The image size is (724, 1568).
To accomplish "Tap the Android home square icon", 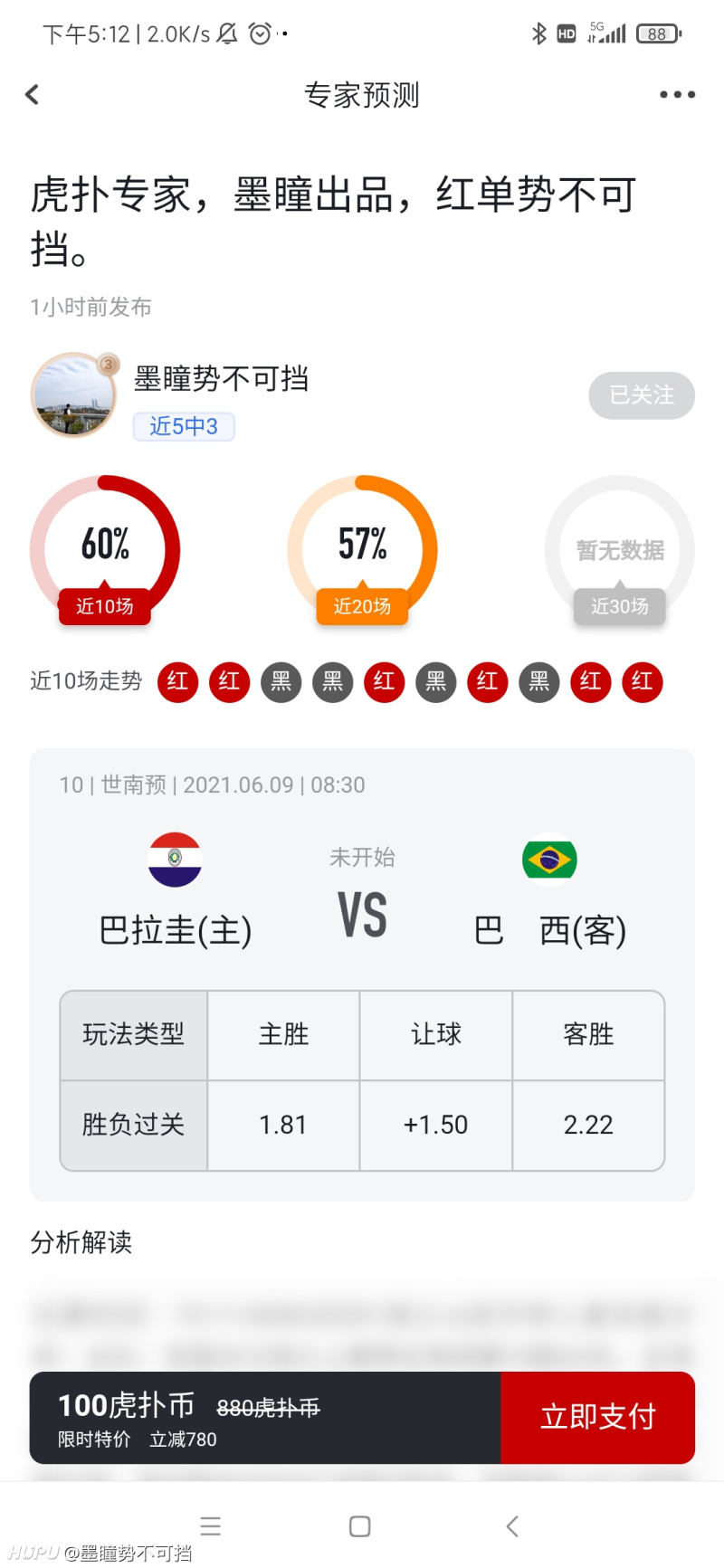I will (x=360, y=1526).
